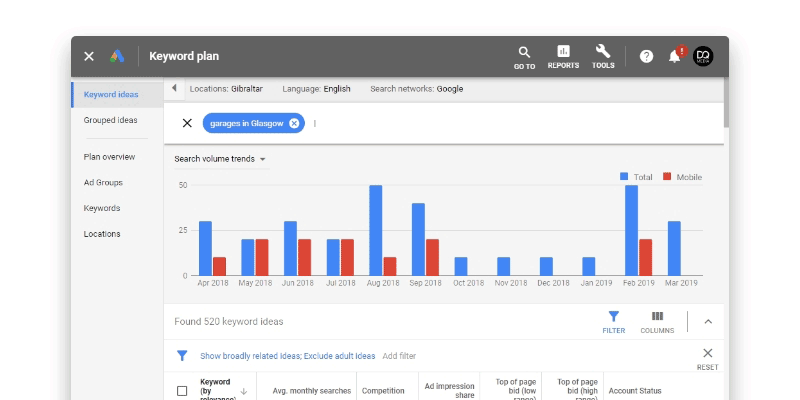This screenshot has height=400, width=800.
Task: Go to Keywords section
Action: pyautogui.click(x=102, y=208)
